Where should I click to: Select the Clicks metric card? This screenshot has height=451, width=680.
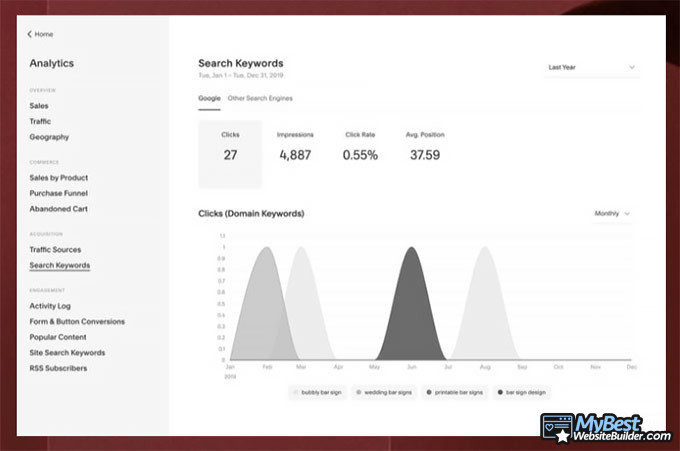click(x=230, y=153)
